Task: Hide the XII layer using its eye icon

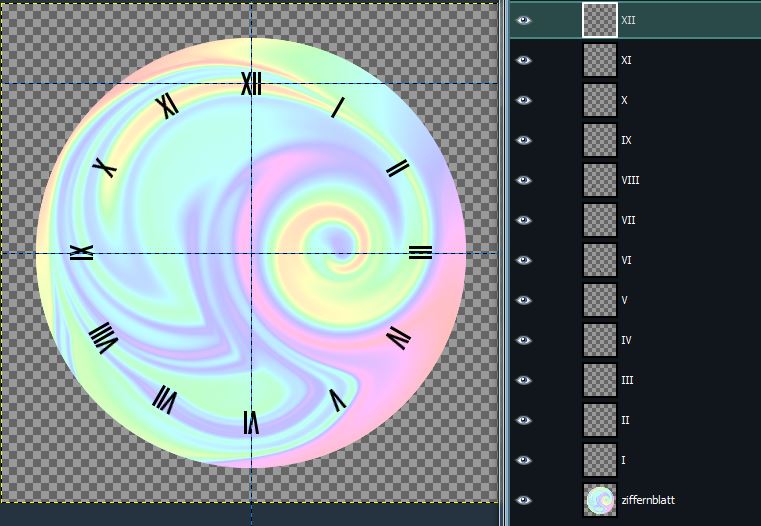Action: 523,20
